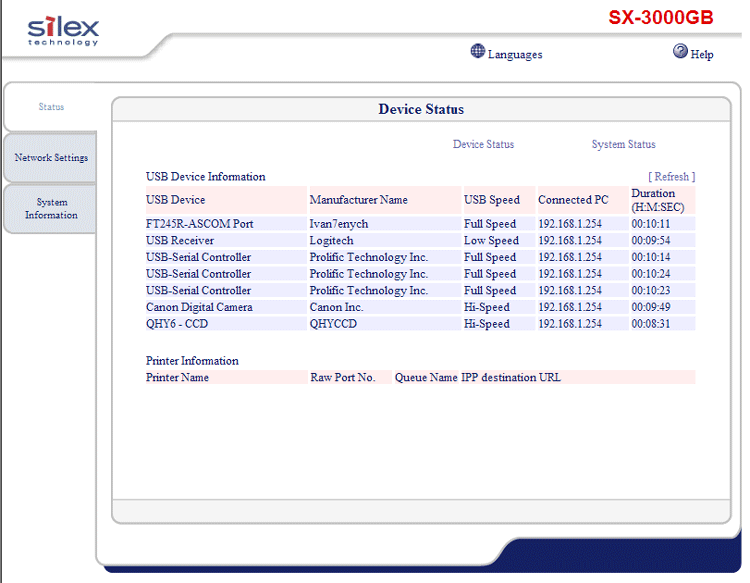Click the Queue Name column header
The image size is (750, 583).
point(426,377)
